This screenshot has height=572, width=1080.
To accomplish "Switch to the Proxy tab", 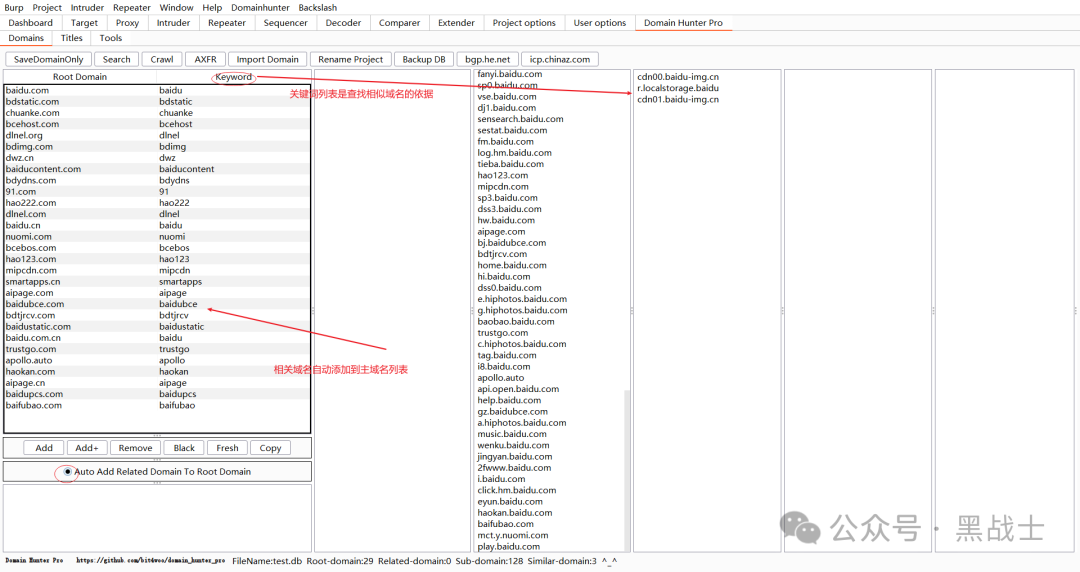I will (127, 23).
